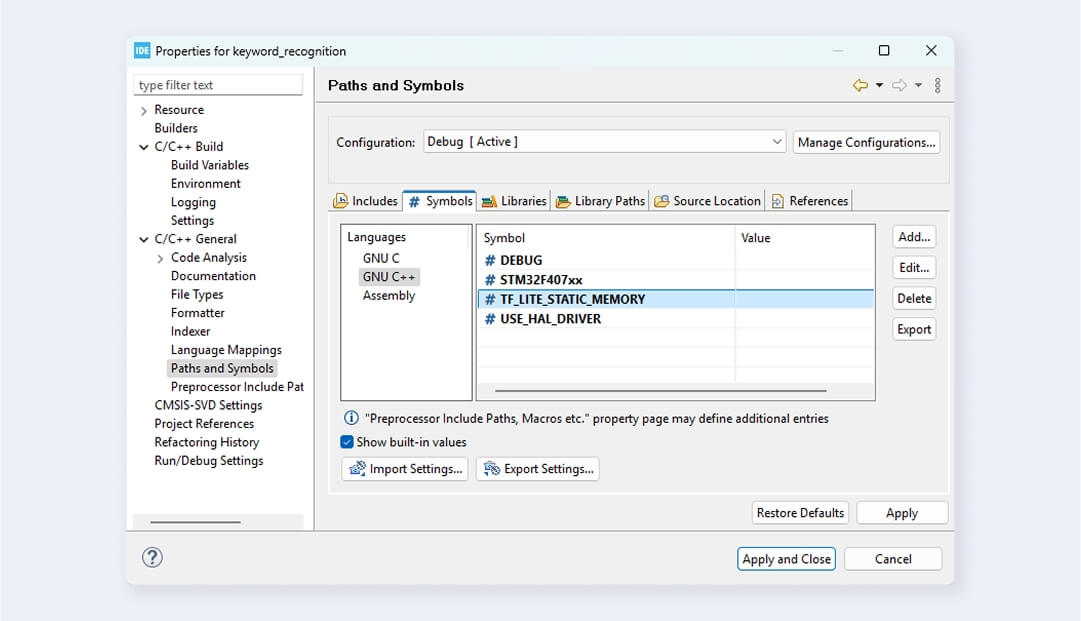Switch to the Library Paths tab
This screenshot has height=621, width=1081.
tap(600, 201)
